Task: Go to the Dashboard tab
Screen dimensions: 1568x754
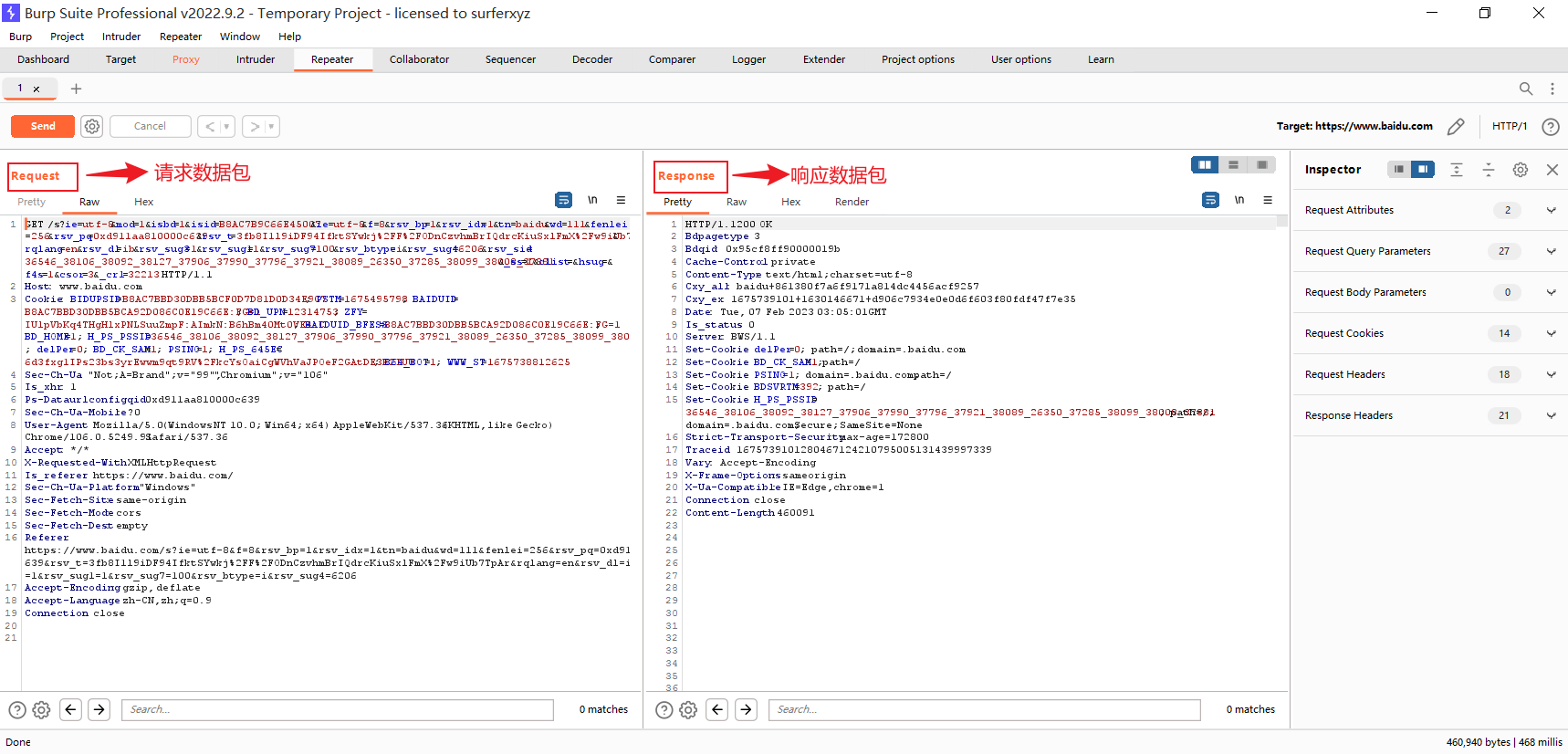Action: pos(43,59)
